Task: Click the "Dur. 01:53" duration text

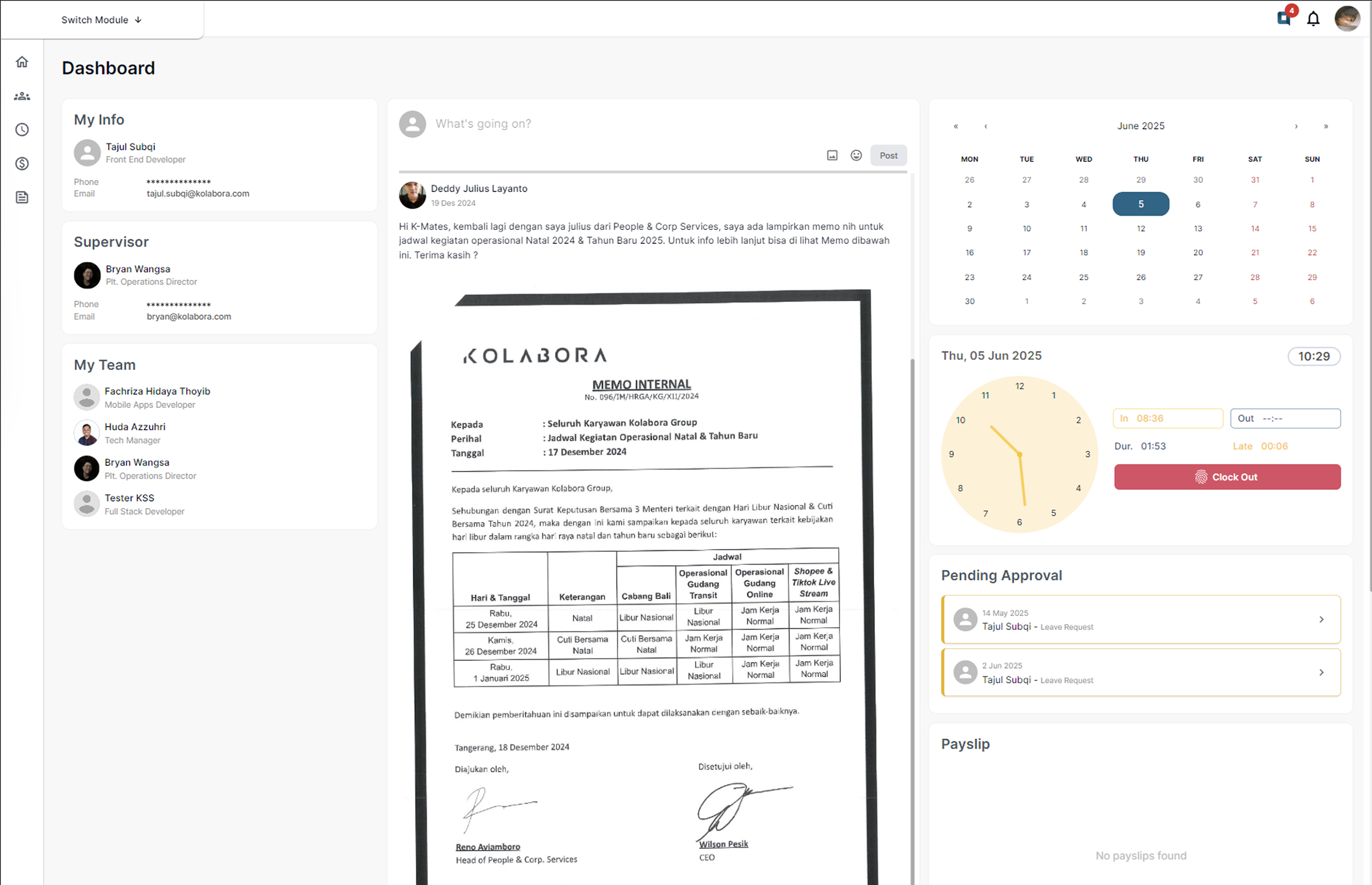Action: (x=1140, y=447)
